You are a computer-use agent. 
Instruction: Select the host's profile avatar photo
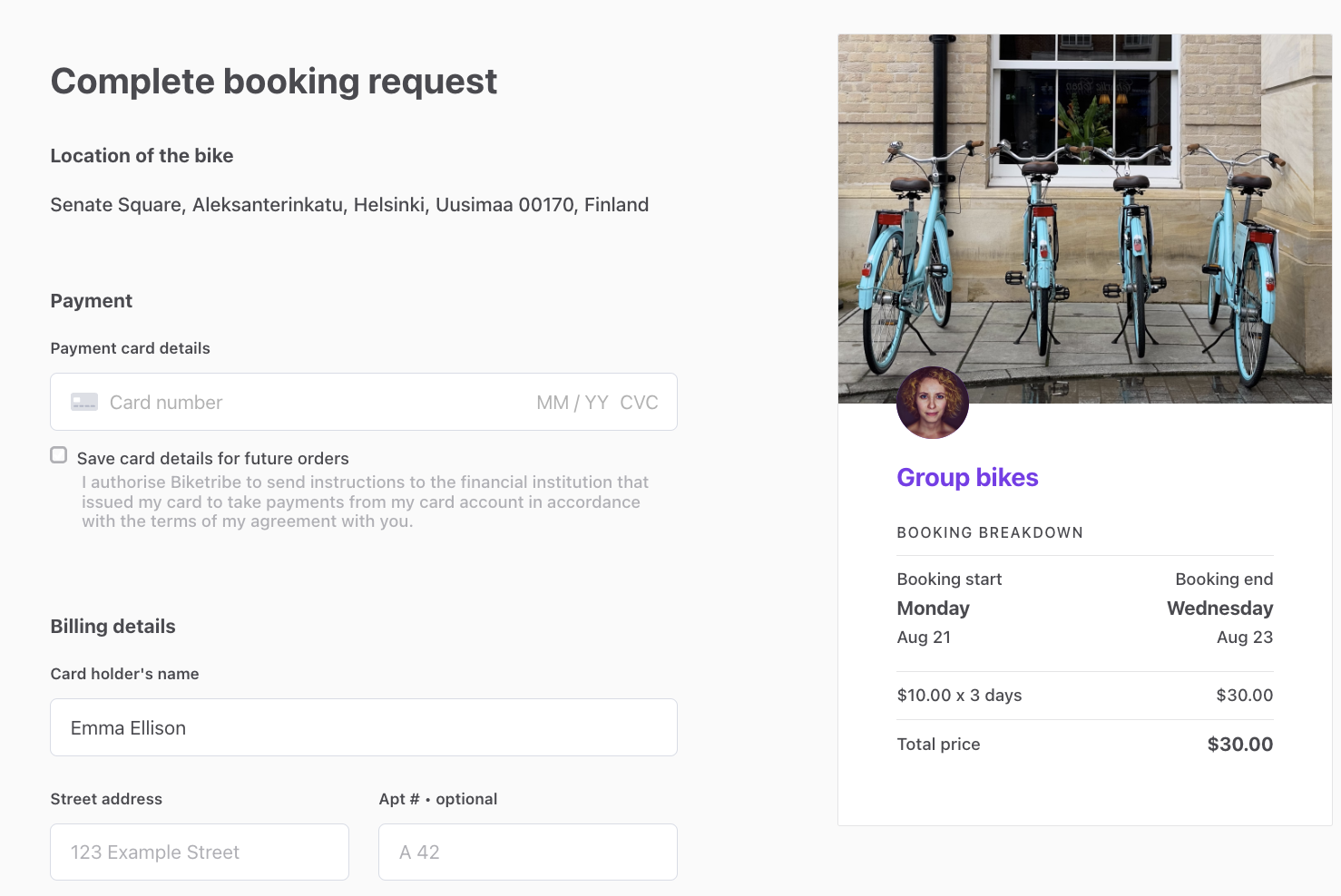[x=932, y=402]
